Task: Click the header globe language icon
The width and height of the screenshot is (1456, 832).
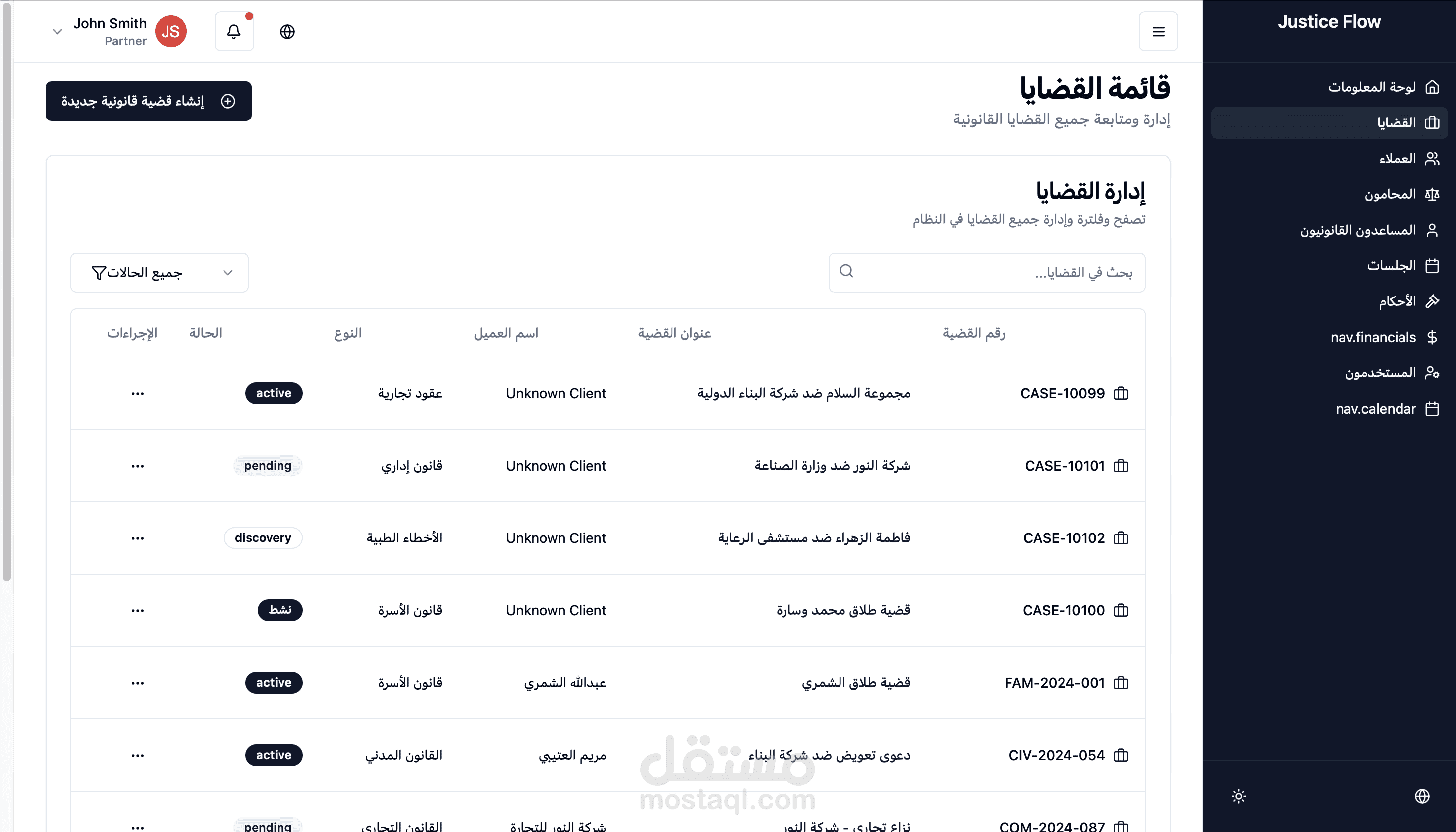Action: click(x=287, y=31)
